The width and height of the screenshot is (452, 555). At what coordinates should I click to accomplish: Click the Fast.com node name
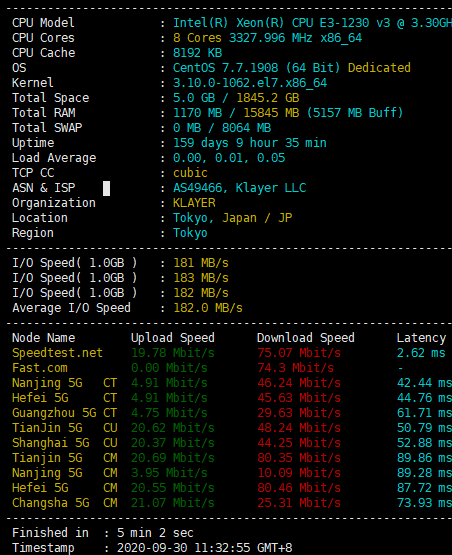(40, 368)
